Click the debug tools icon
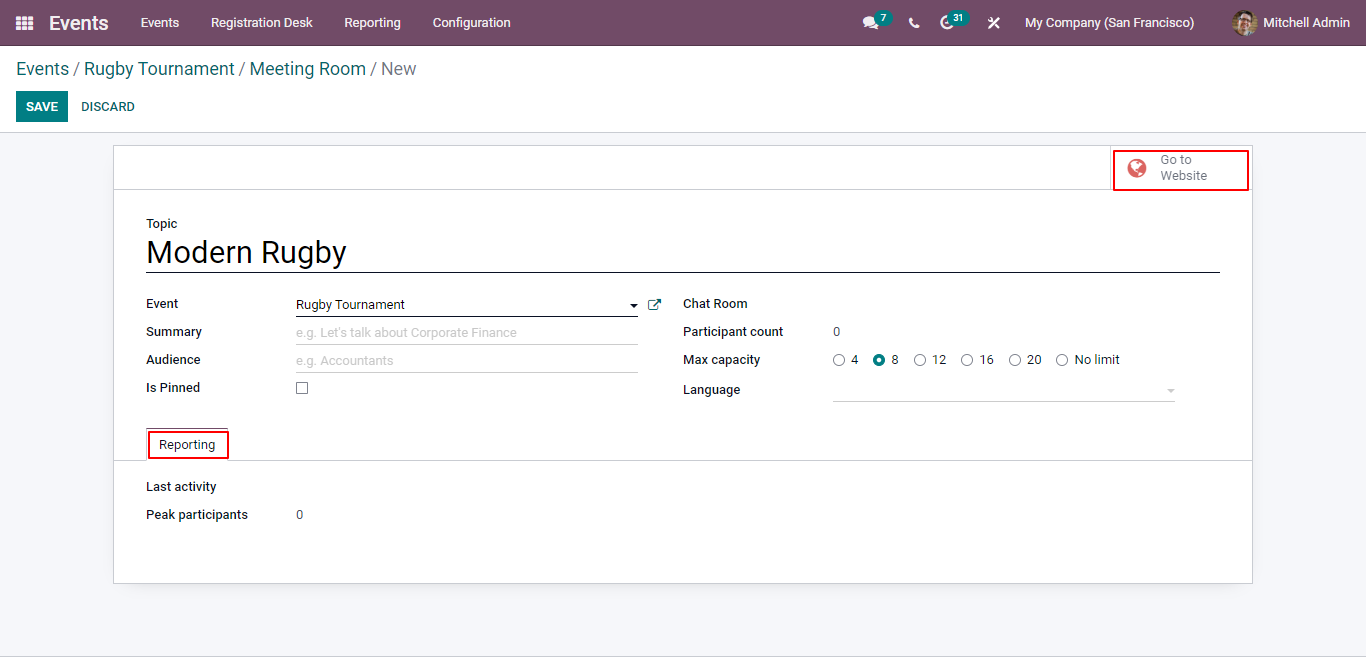Viewport: 1366px width, 657px height. pos(994,23)
